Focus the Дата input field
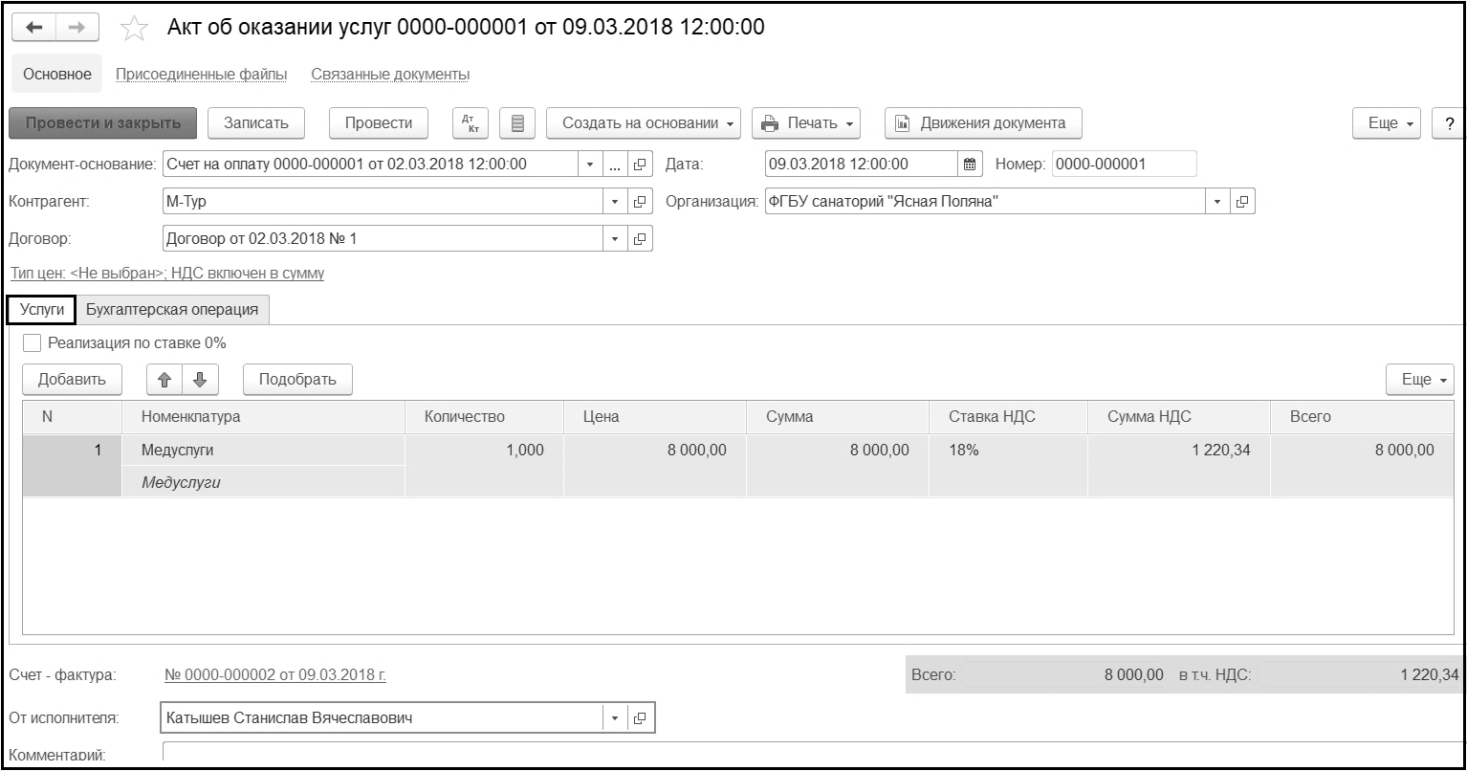Image resolution: width=1467 pixels, height=771 pixels. point(861,163)
